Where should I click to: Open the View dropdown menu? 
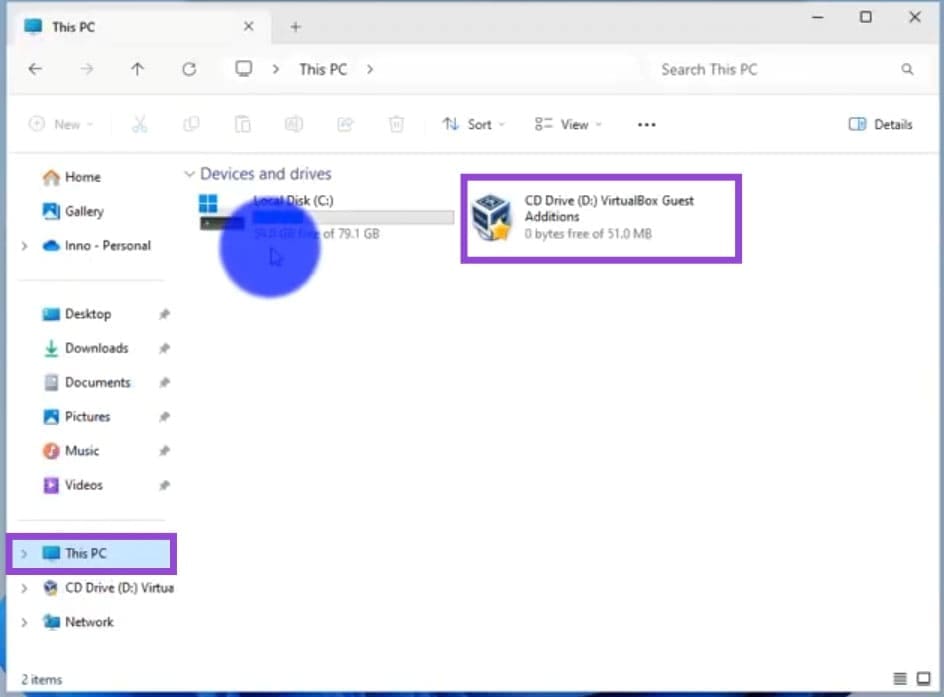568,124
